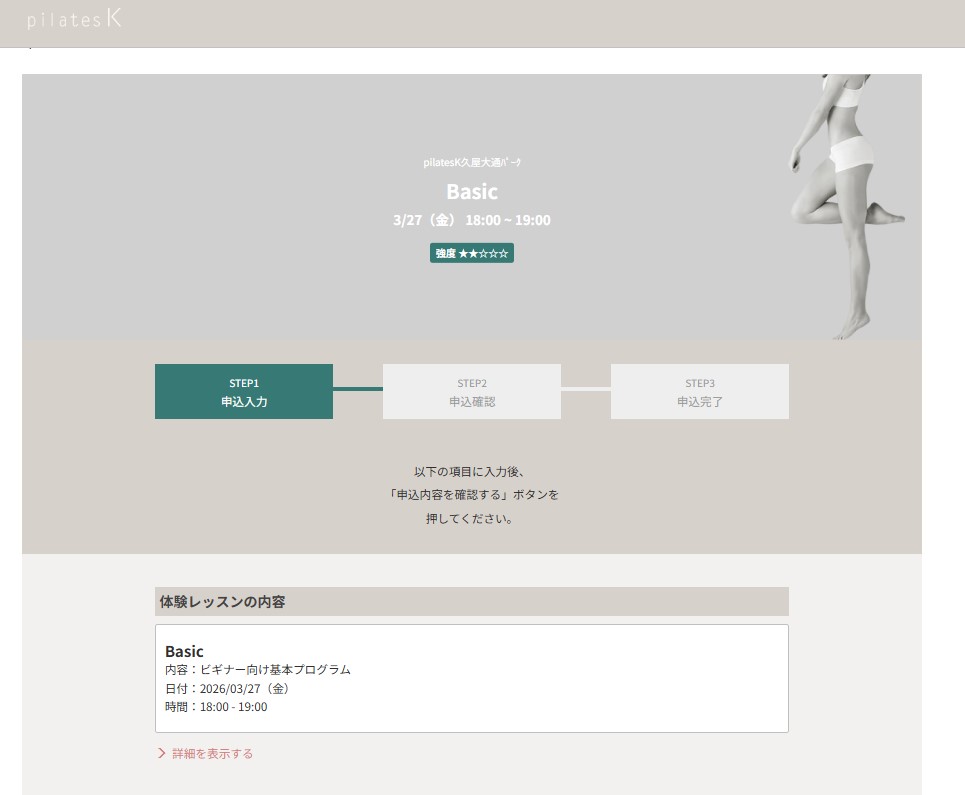Screen dimensions: 965x795
Task: Click the 以下の項目に入力後 instruction text
Action: [x=472, y=471]
